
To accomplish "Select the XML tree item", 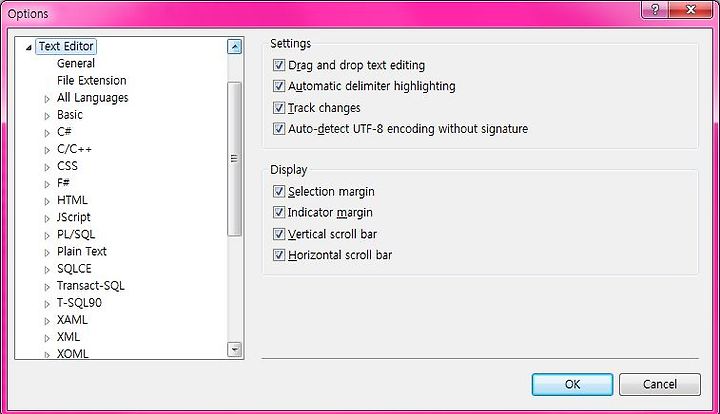I will tap(68, 337).
